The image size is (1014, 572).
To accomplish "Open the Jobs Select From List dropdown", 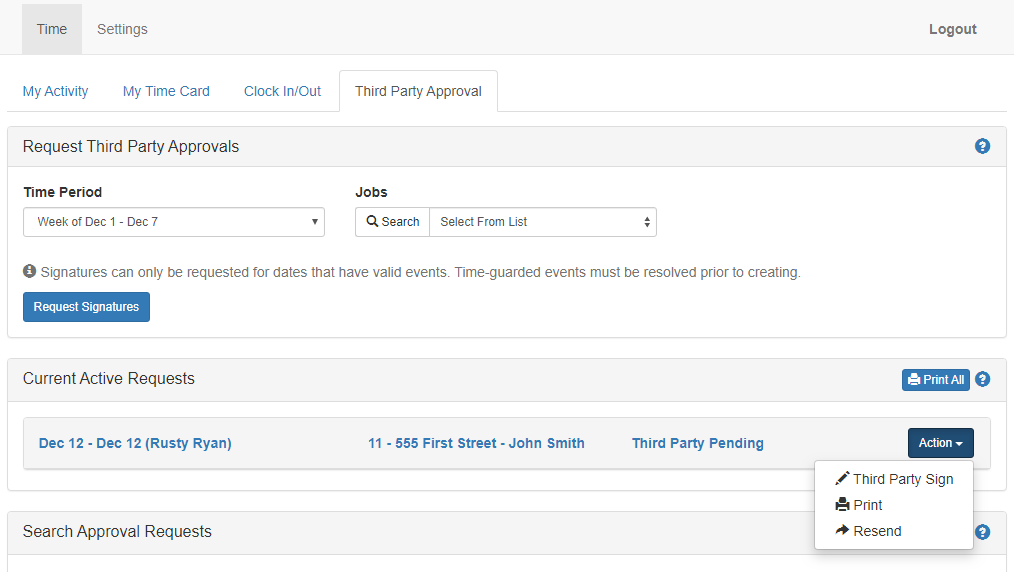I will point(542,222).
